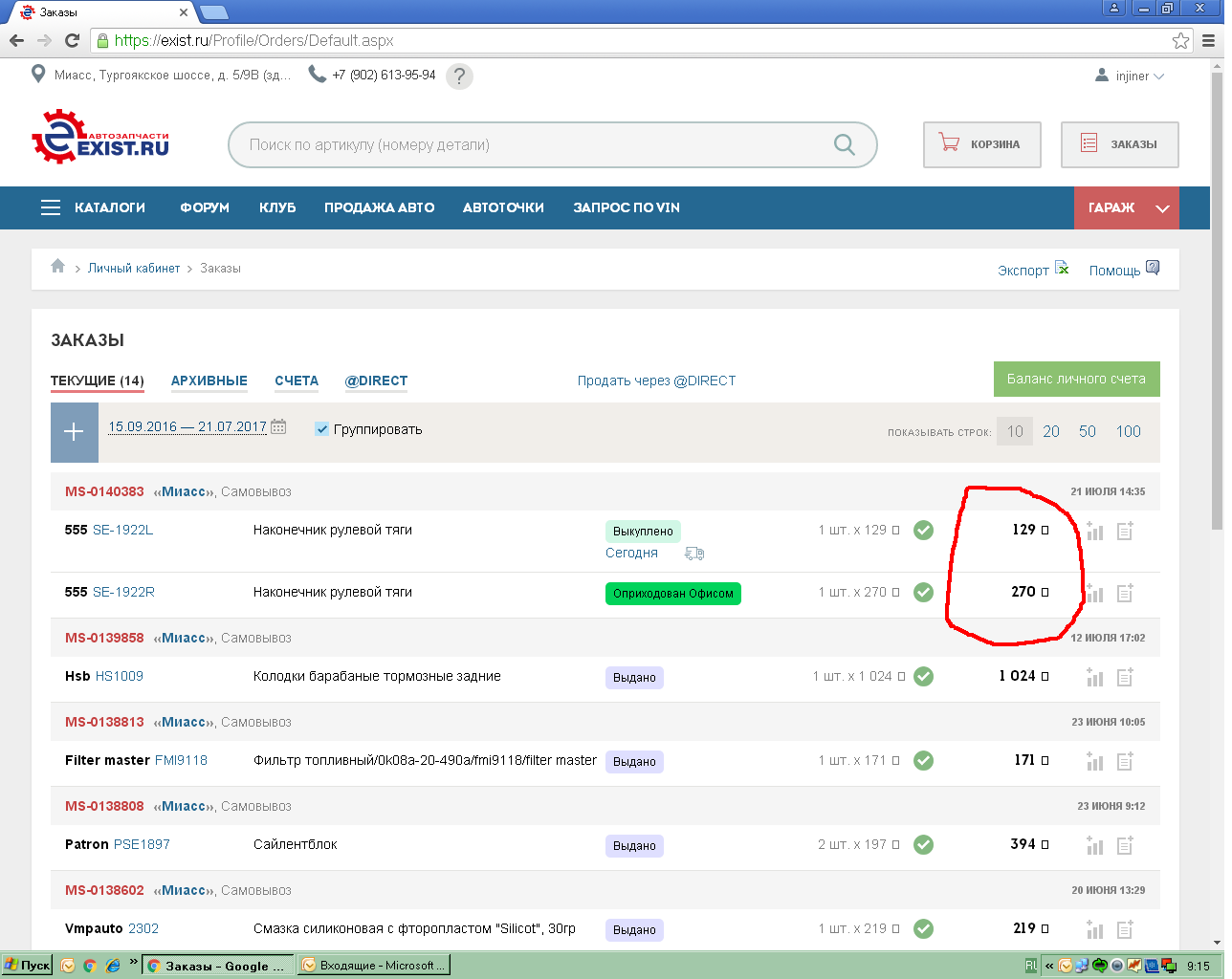1232x979 pixels.
Task: Click the home breadcrumb icon
Action: (58, 267)
